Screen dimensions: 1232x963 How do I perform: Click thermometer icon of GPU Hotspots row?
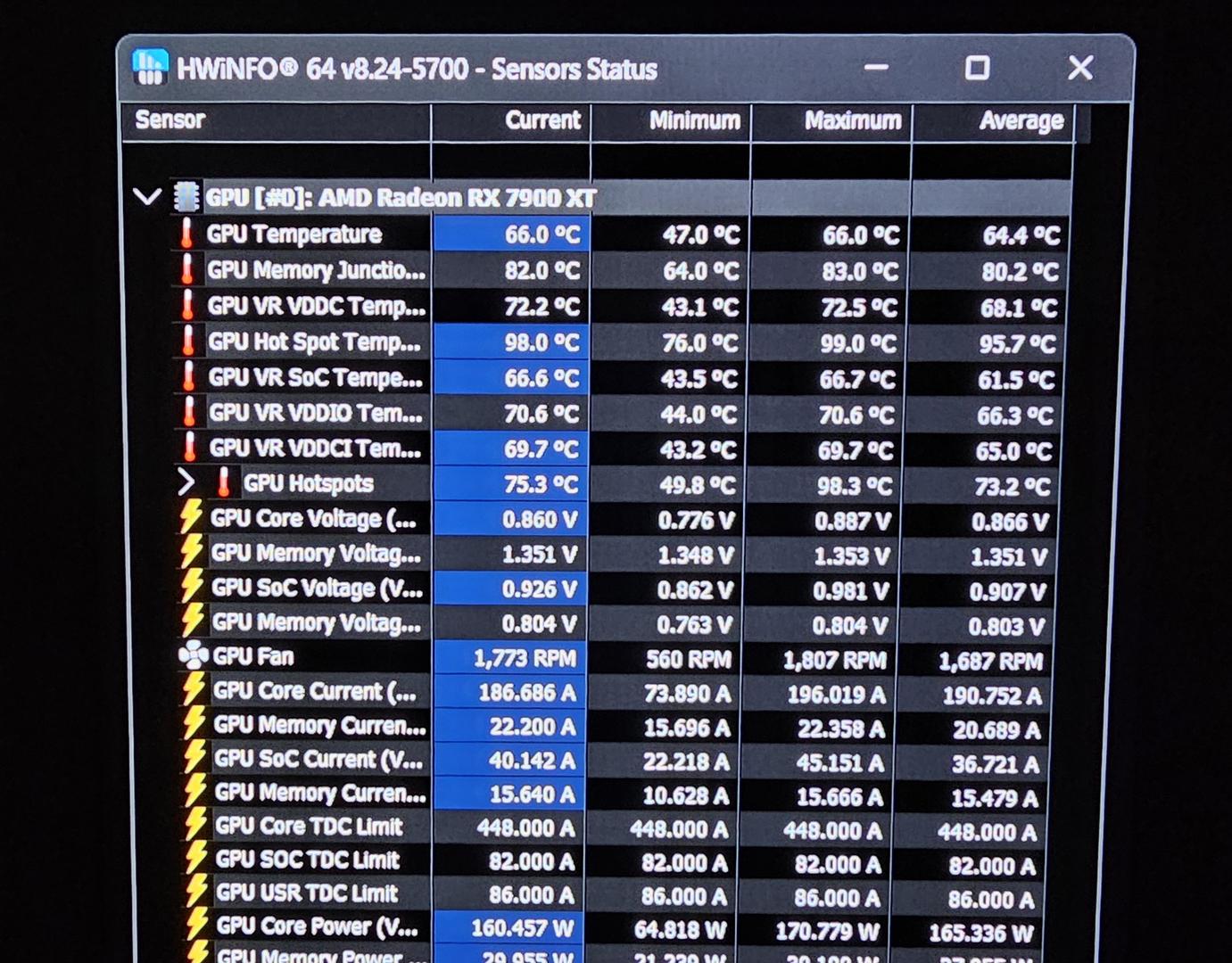(x=224, y=482)
